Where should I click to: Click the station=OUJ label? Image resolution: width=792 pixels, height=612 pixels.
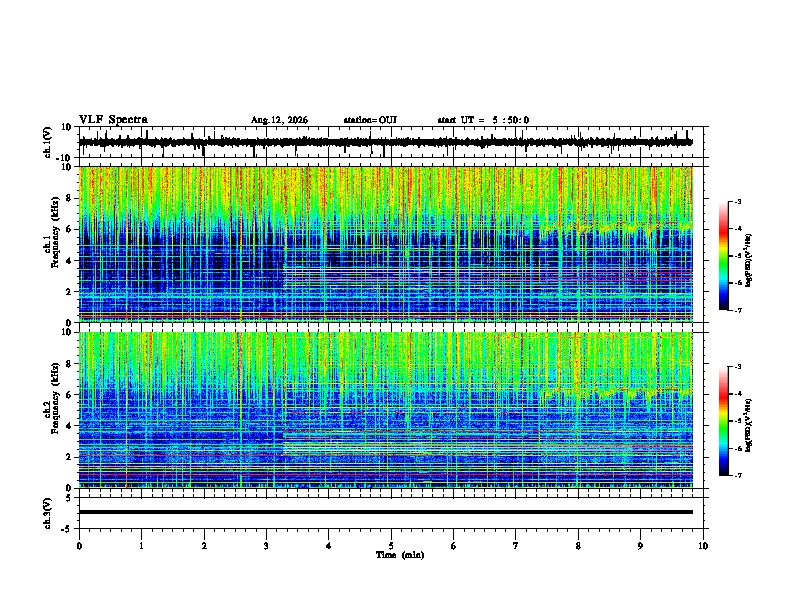click(x=370, y=120)
